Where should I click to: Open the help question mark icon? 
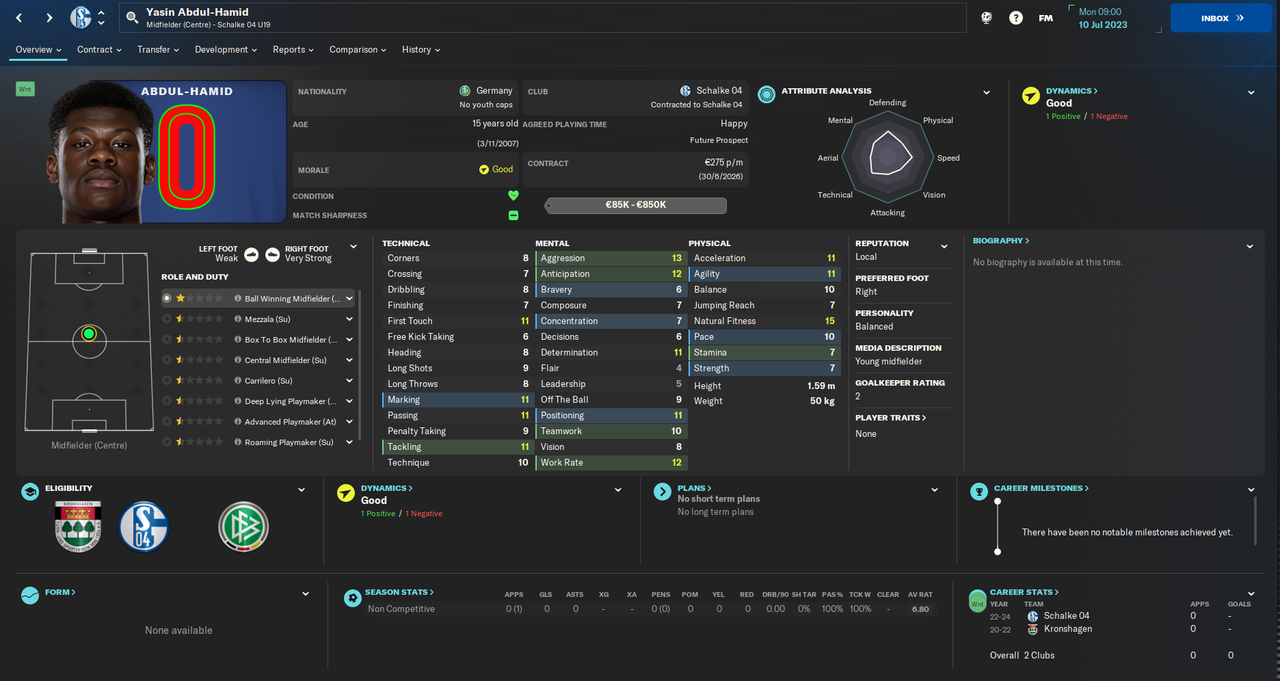click(x=1016, y=18)
